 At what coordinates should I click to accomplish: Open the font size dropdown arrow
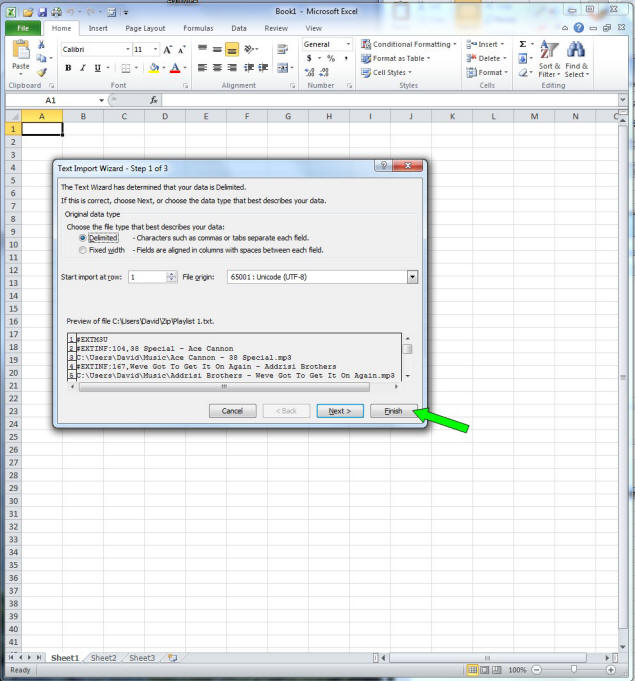155,50
